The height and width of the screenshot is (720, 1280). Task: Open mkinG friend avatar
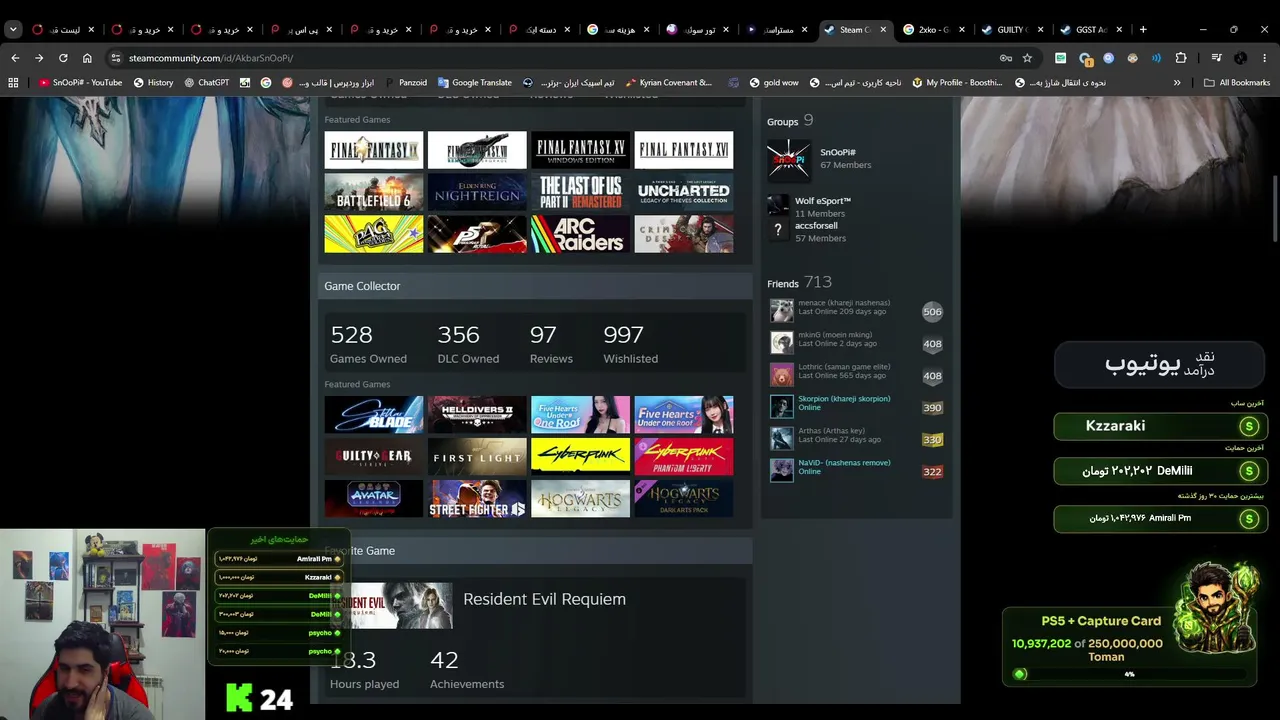click(782, 343)
